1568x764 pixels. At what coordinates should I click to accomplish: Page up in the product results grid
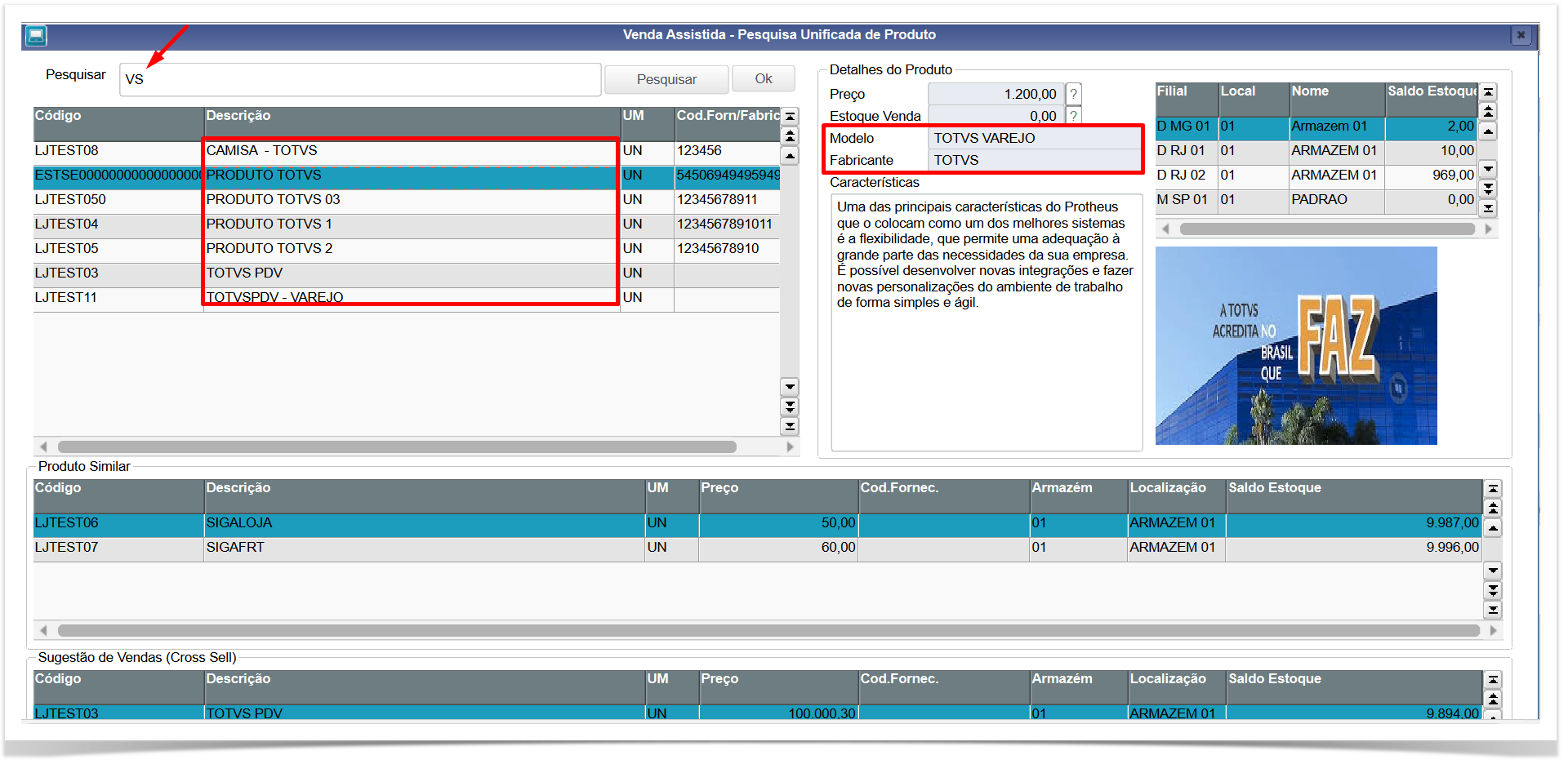coord(790,135)
